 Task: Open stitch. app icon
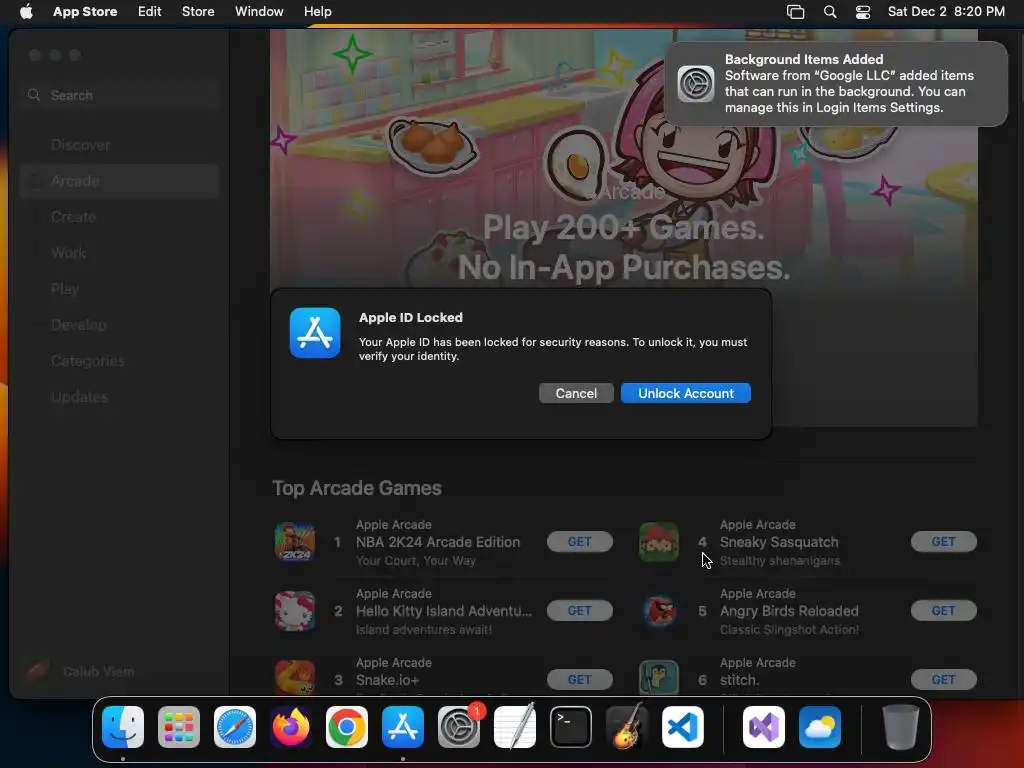(658, 677)
